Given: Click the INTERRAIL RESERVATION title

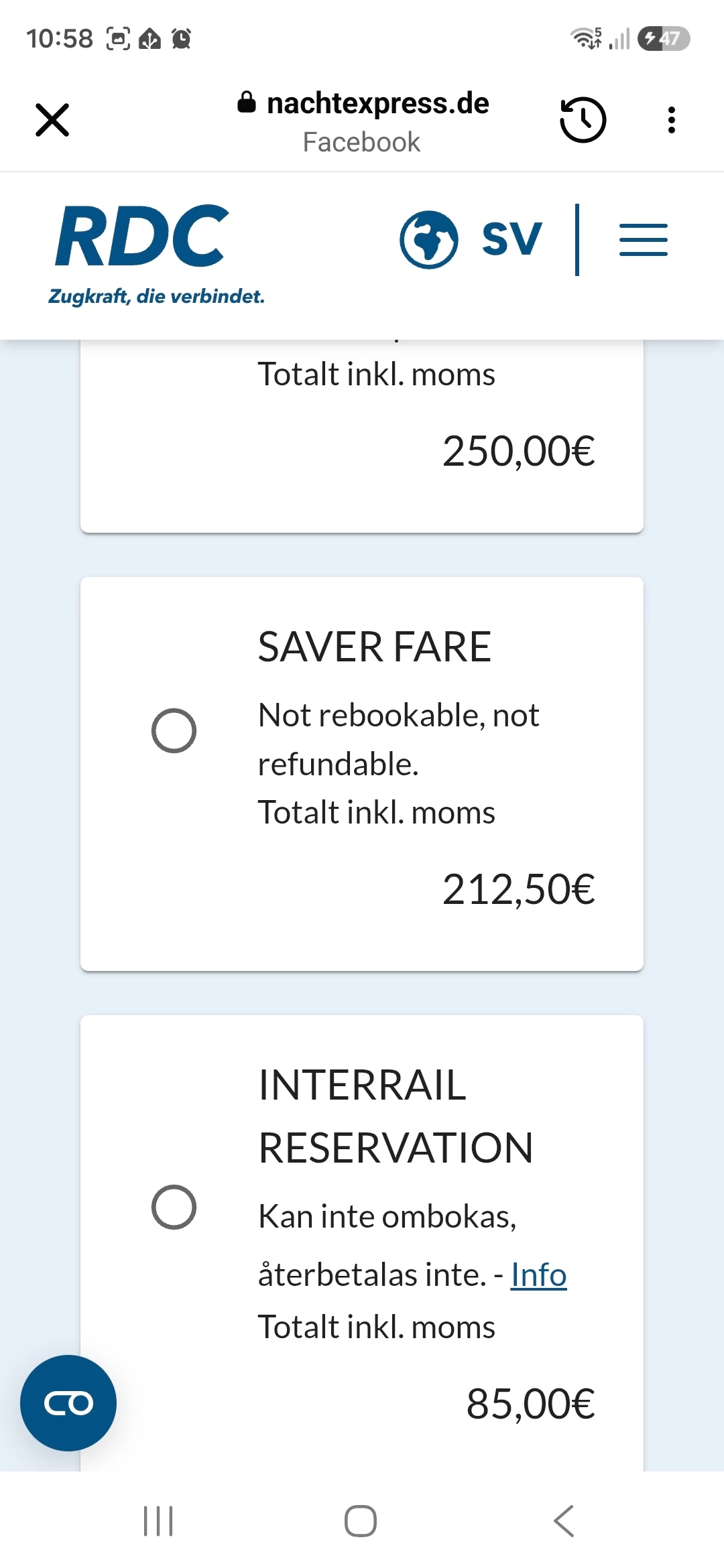Looking at the screenshot, I should 396,1116.
